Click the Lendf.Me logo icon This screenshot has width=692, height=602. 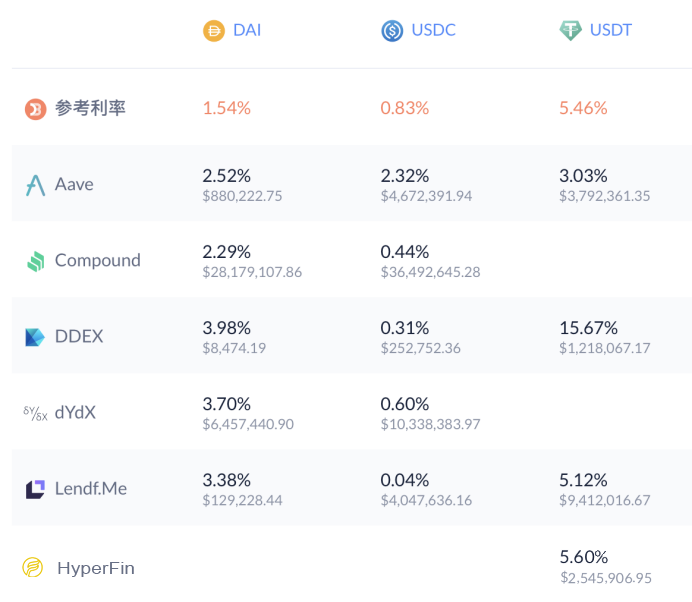tap(35, 489)
